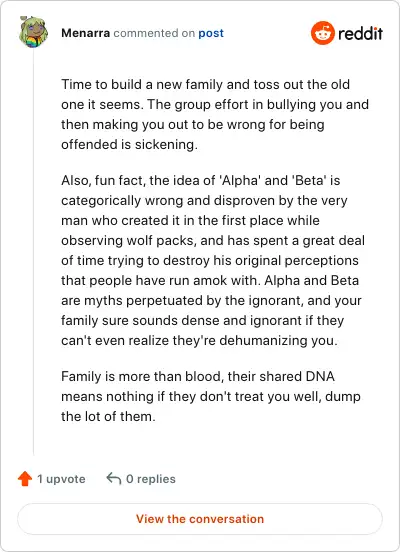Click the line beginning "Also, fun fact"

pos(201,180)
